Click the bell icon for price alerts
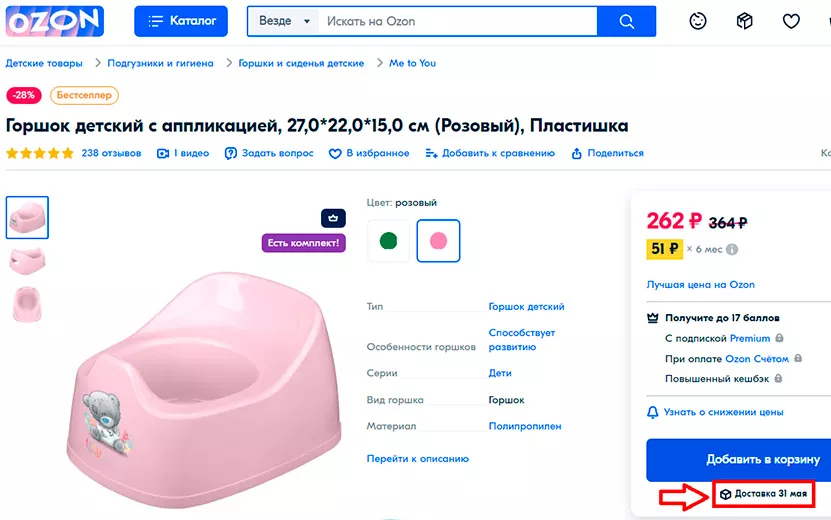The height and width of the screenshot is (520, 831). [654, 412]
